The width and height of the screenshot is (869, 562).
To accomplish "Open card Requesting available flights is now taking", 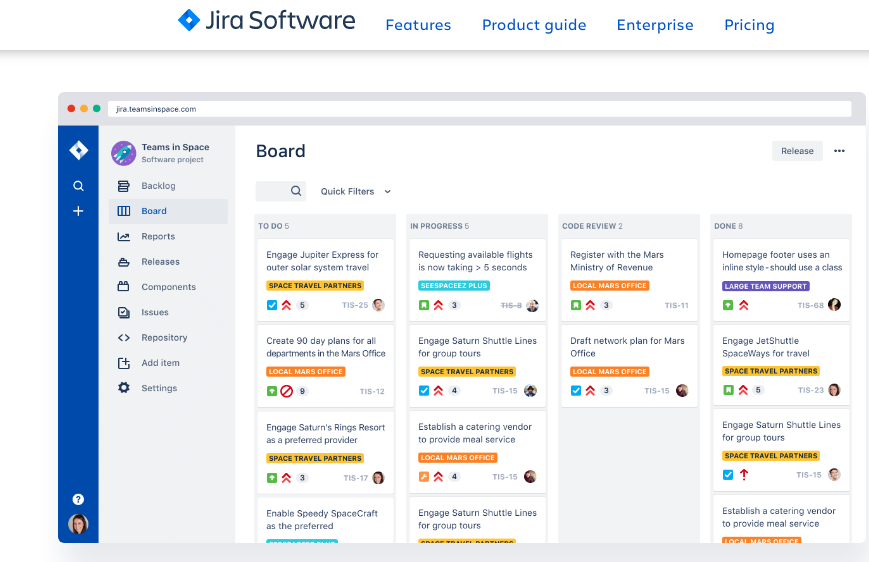I will pos(477,280).
